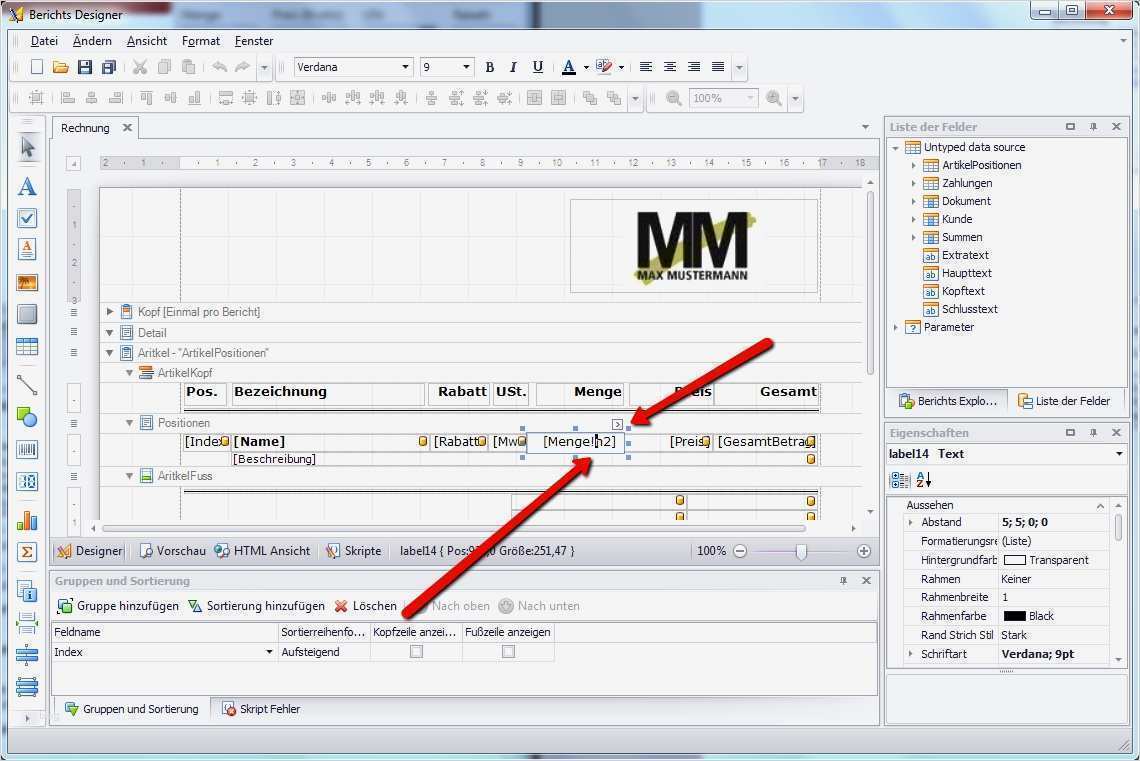
Task: Select the Chart control tool
Action: [x=27, y=520]
